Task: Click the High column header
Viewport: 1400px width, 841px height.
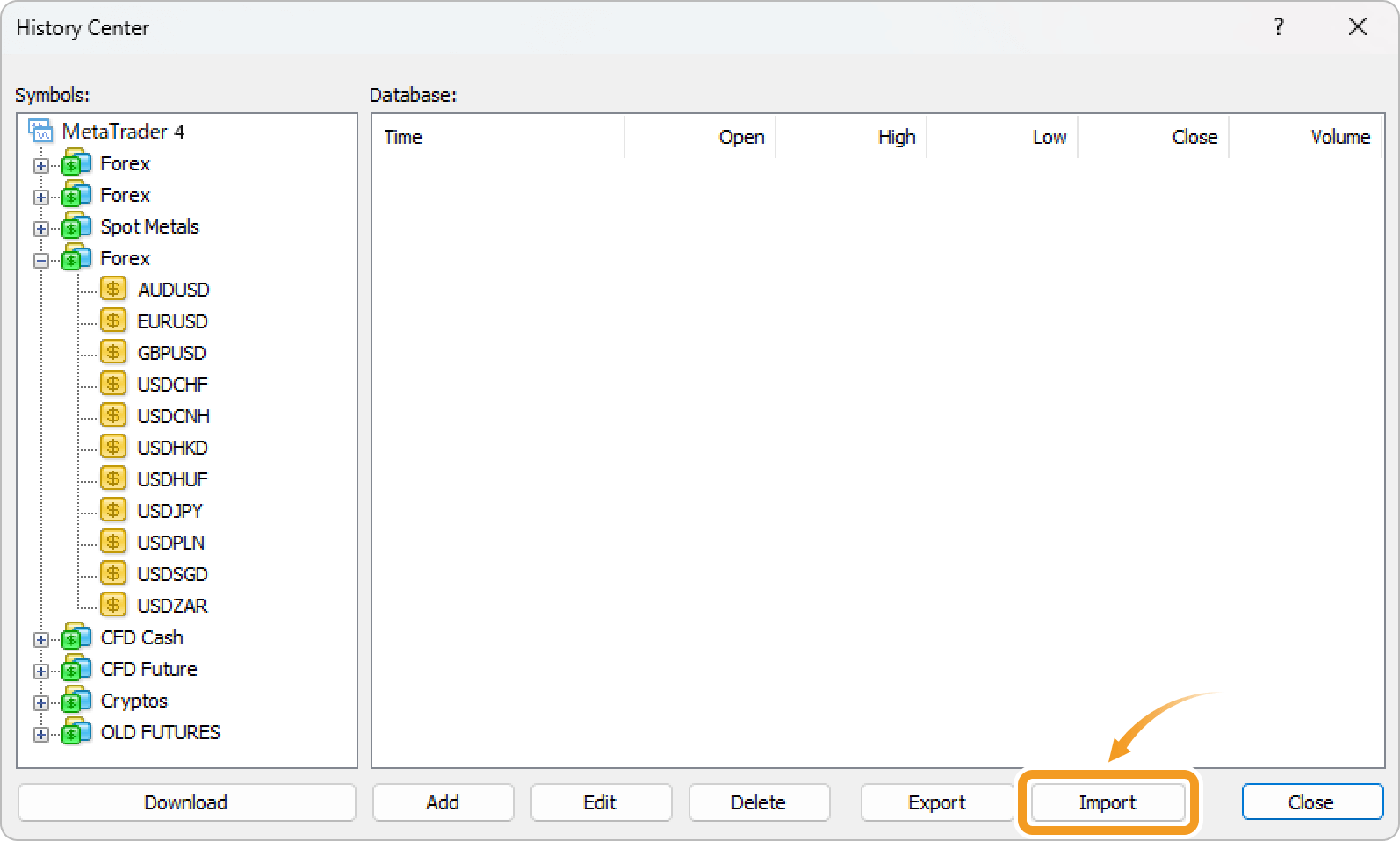Action: [x=851, y=137]
